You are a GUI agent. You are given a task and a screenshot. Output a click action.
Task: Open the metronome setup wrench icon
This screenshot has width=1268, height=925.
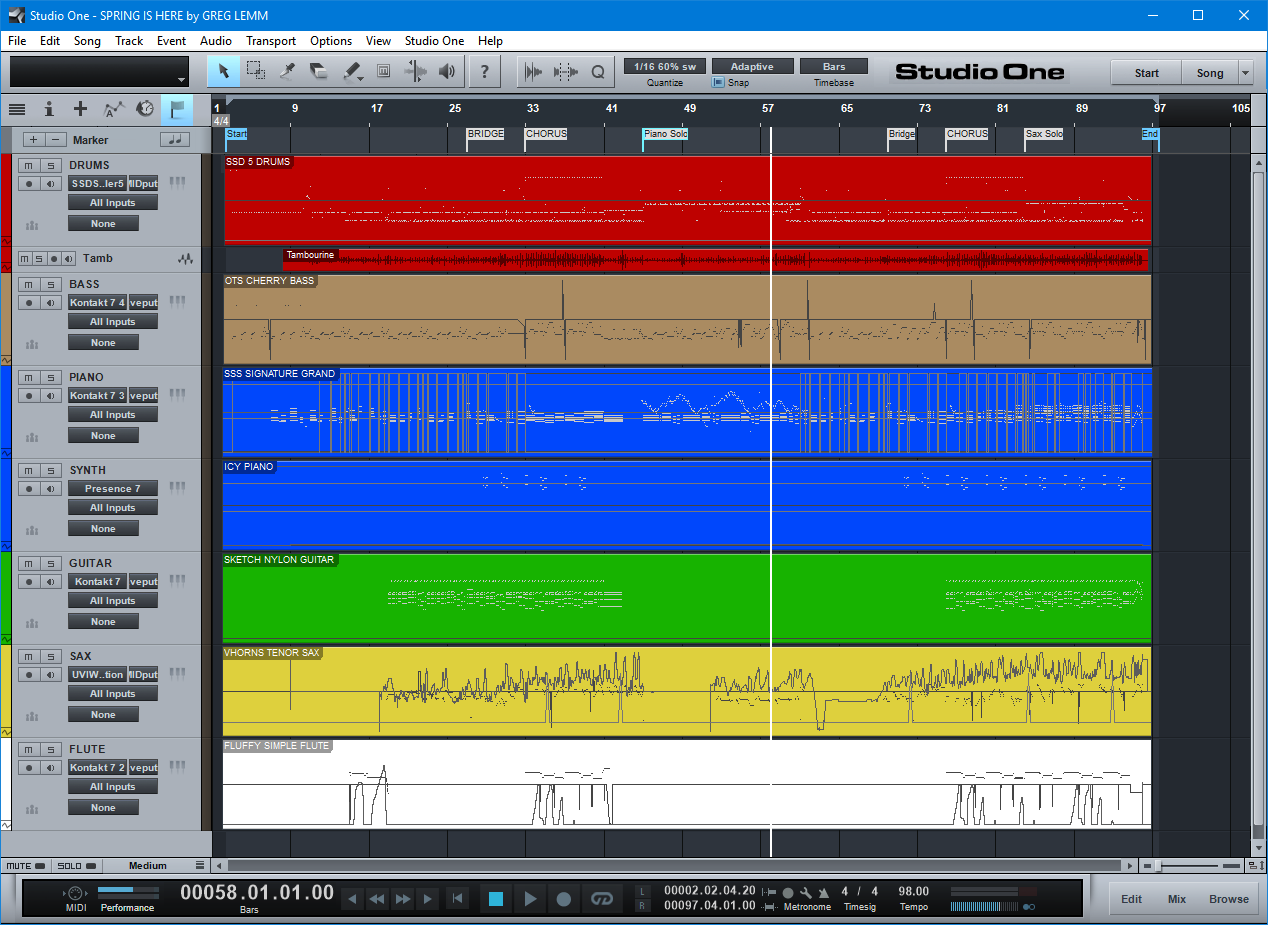coord(806,892)
